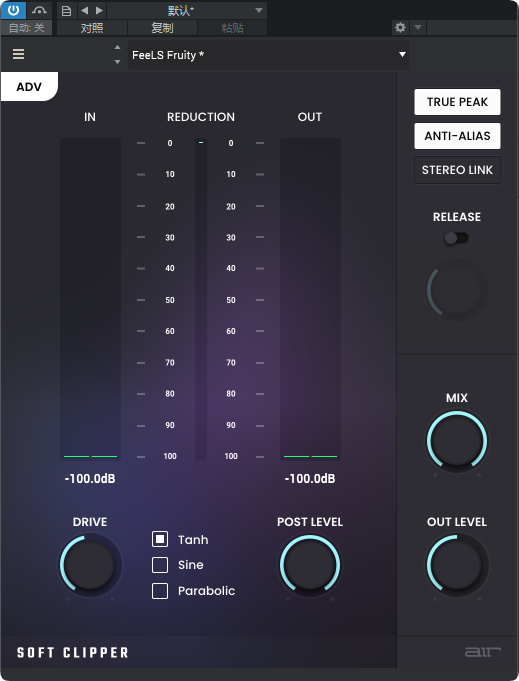This screenshot has width=519, height=681.
Task: Click the 自动: 关 automation button
Action: tap(26, 28)
